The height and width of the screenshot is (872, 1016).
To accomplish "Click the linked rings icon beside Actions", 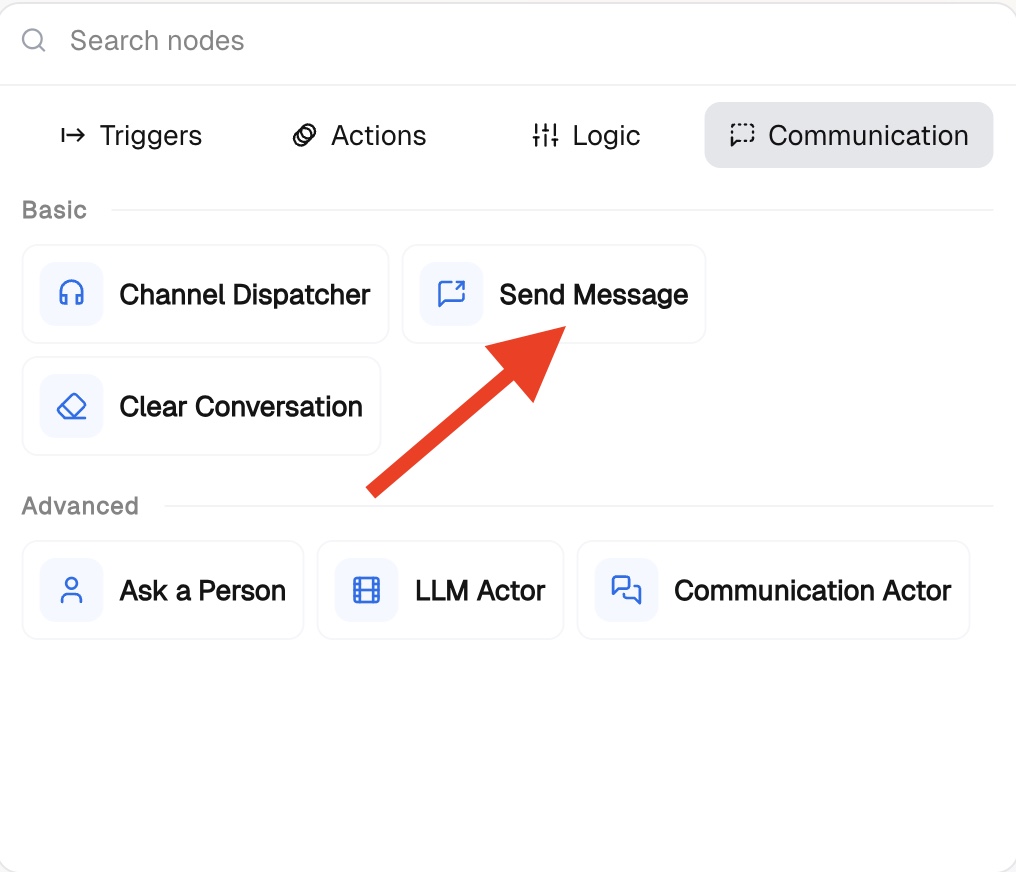I will (304, 135).
